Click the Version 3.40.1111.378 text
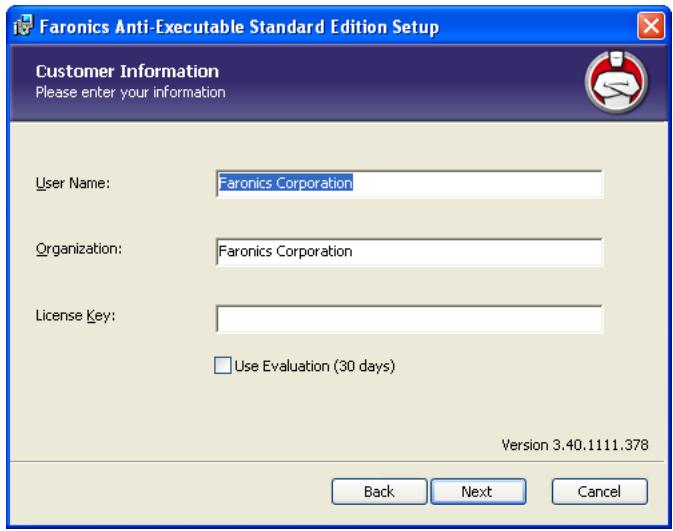Image resolution: width=673 pixels, height=531 pixels. (x=575, y=445)
